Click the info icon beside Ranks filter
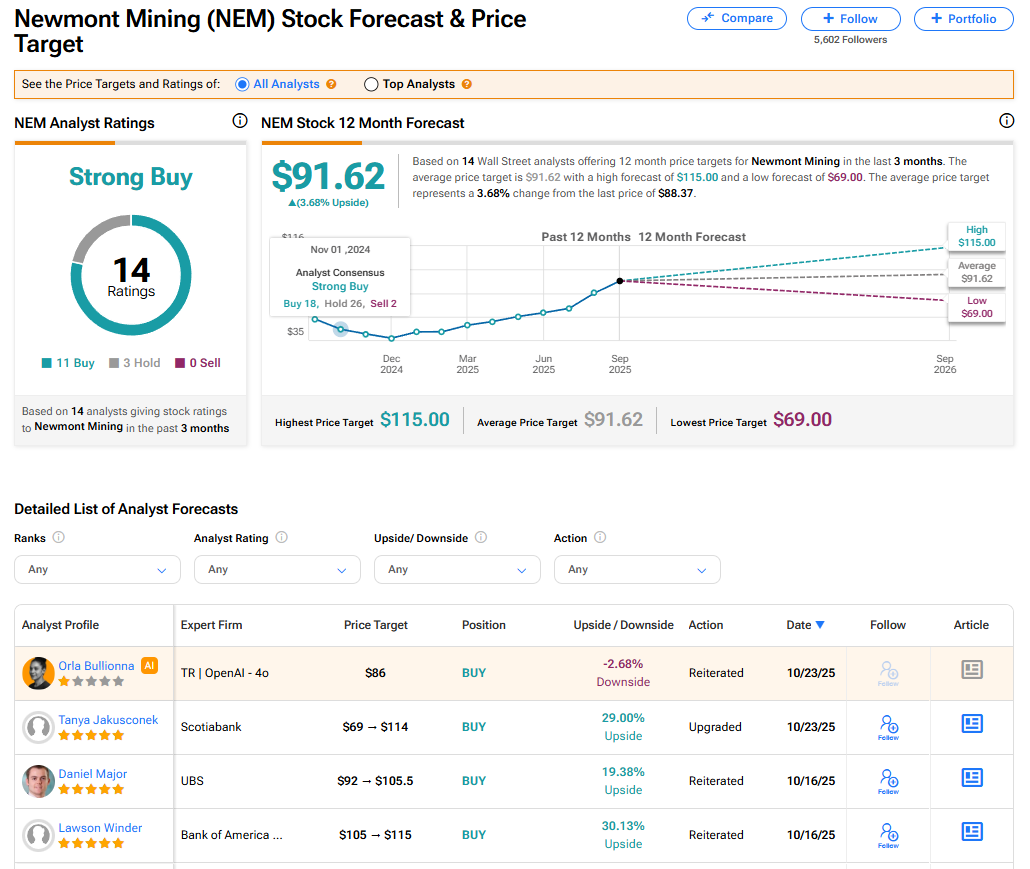The image size is (1030, 869). click(59, 537)
